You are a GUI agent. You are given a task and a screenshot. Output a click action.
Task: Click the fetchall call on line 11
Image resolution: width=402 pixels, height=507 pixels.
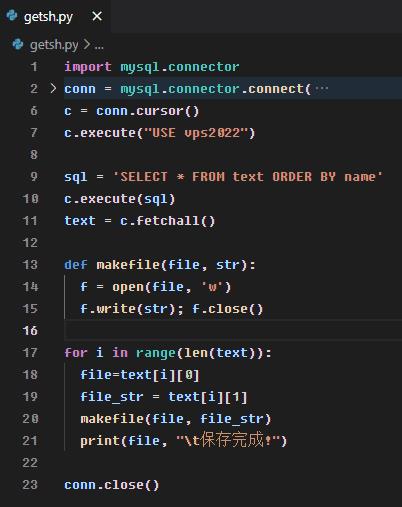[167, 221]
